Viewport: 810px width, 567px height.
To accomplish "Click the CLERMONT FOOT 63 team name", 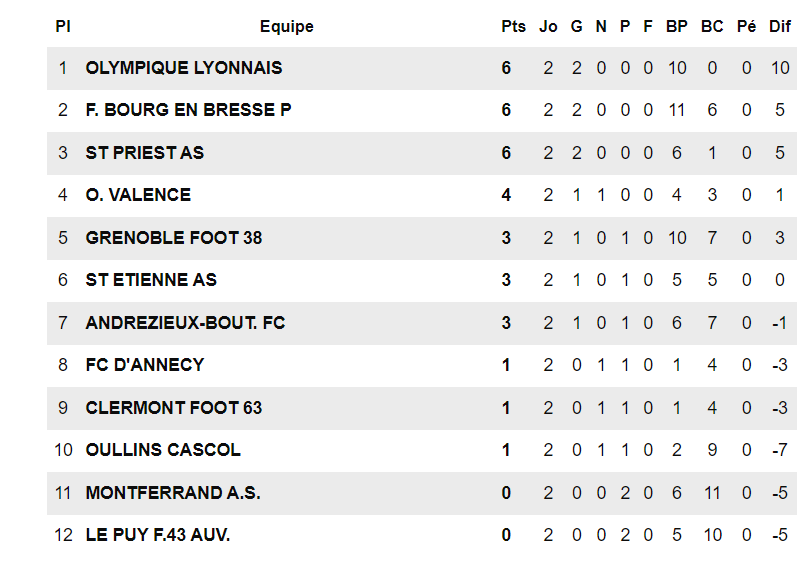I will click(174, 408).
